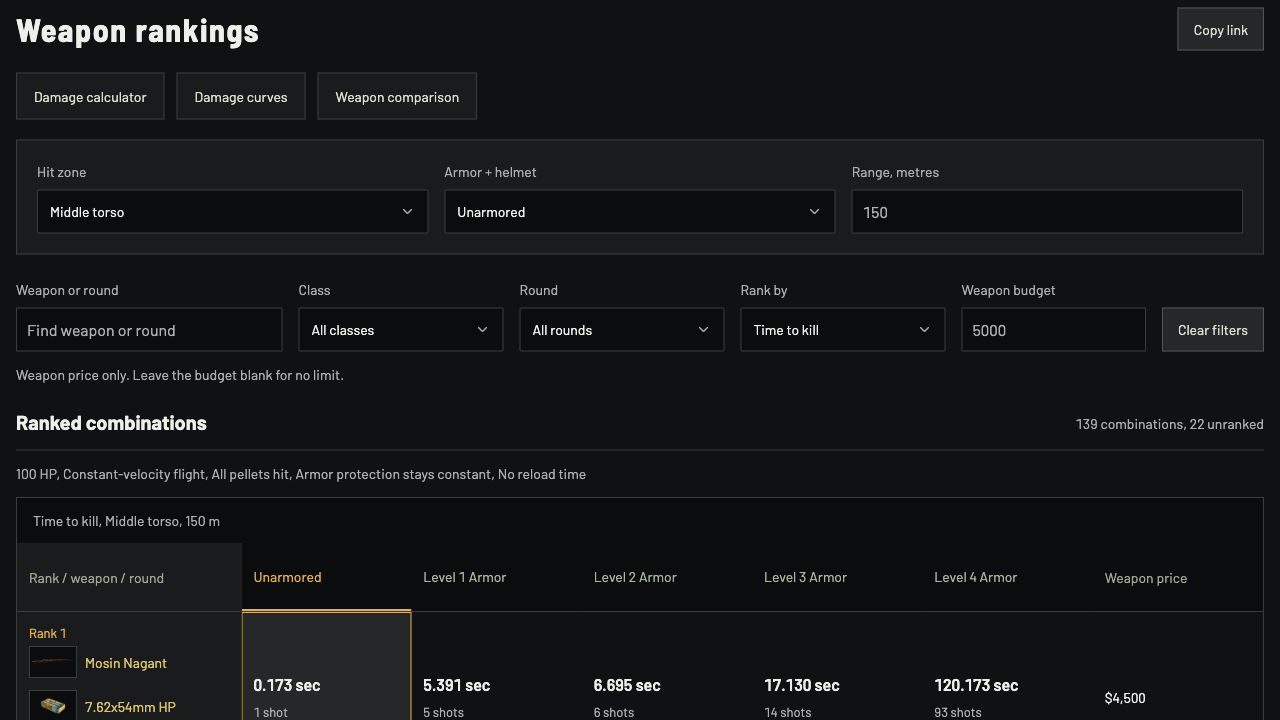
Task: Open the Armor + helmet dropdown
Action: tap(640, 212)
